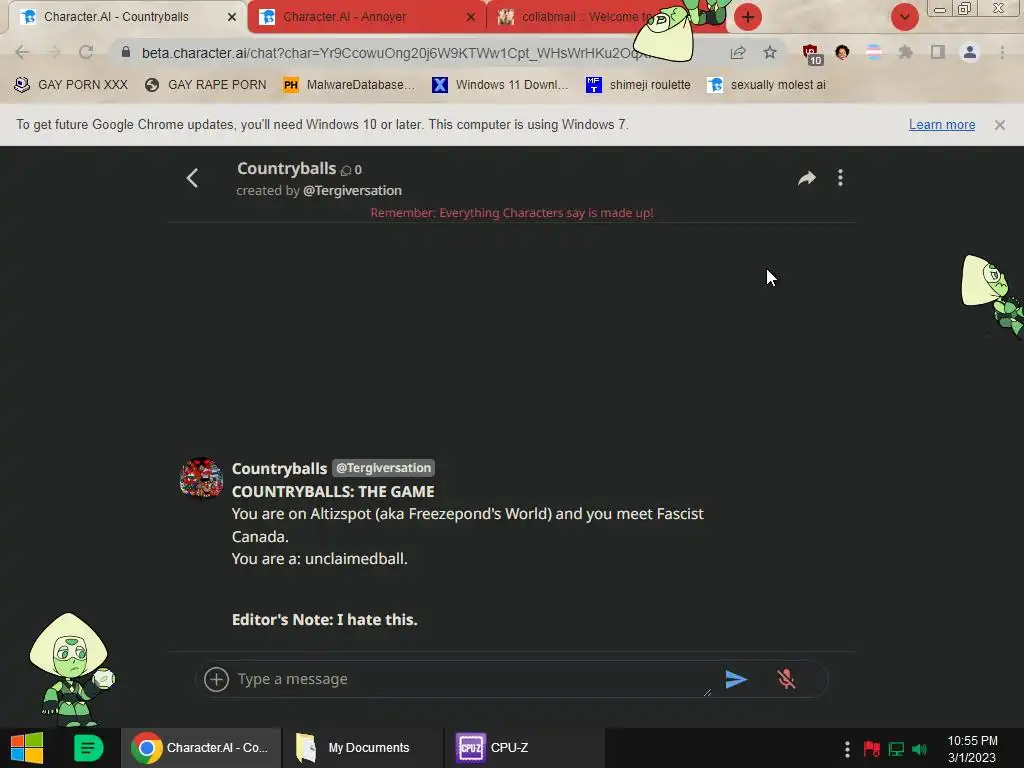This screenshot has height=768, width=1024.
Task: Go back using the chat back chevron
Action: coord(192,178)
